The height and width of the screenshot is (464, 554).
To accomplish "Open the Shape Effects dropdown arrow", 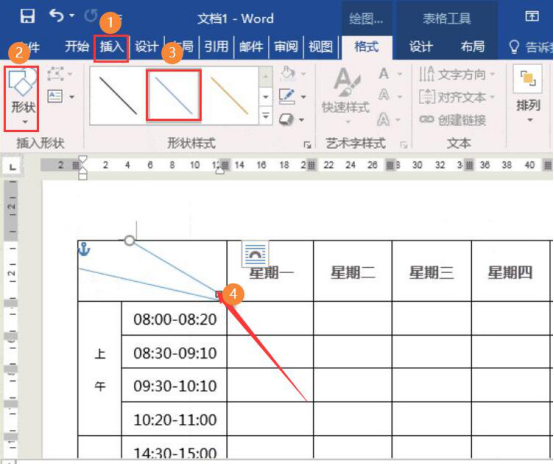I will tap(302, 120).
